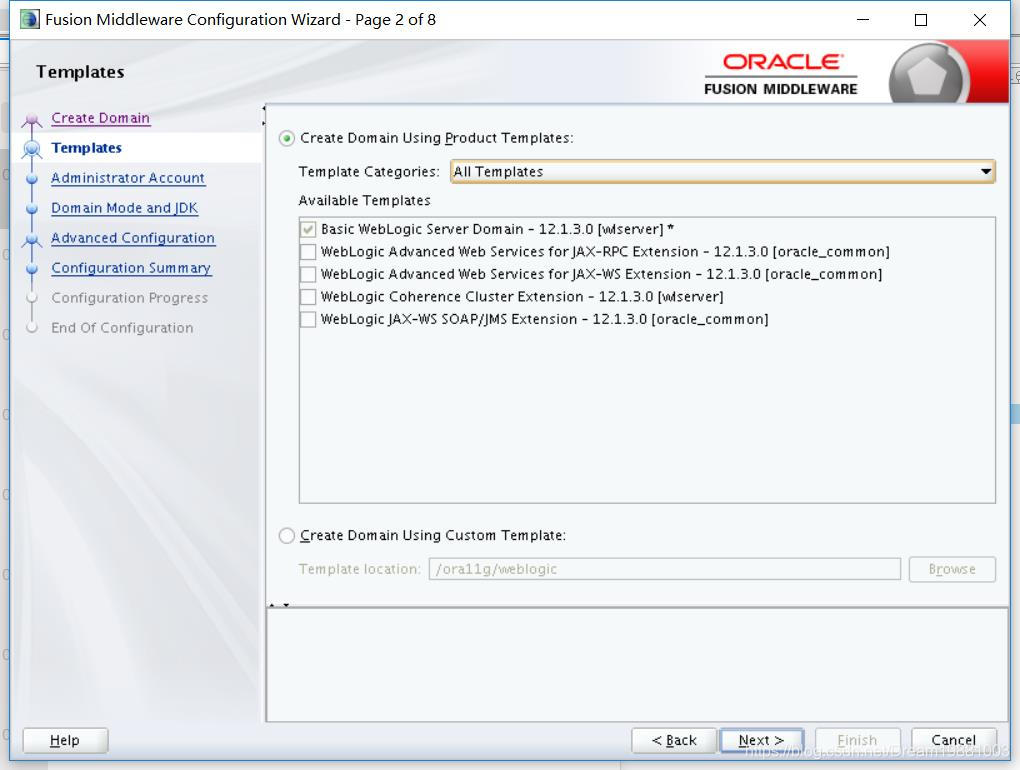Click the Configuration Summary step bullet
Viewport: 1020px width, 770px height.
pos(31,269)
